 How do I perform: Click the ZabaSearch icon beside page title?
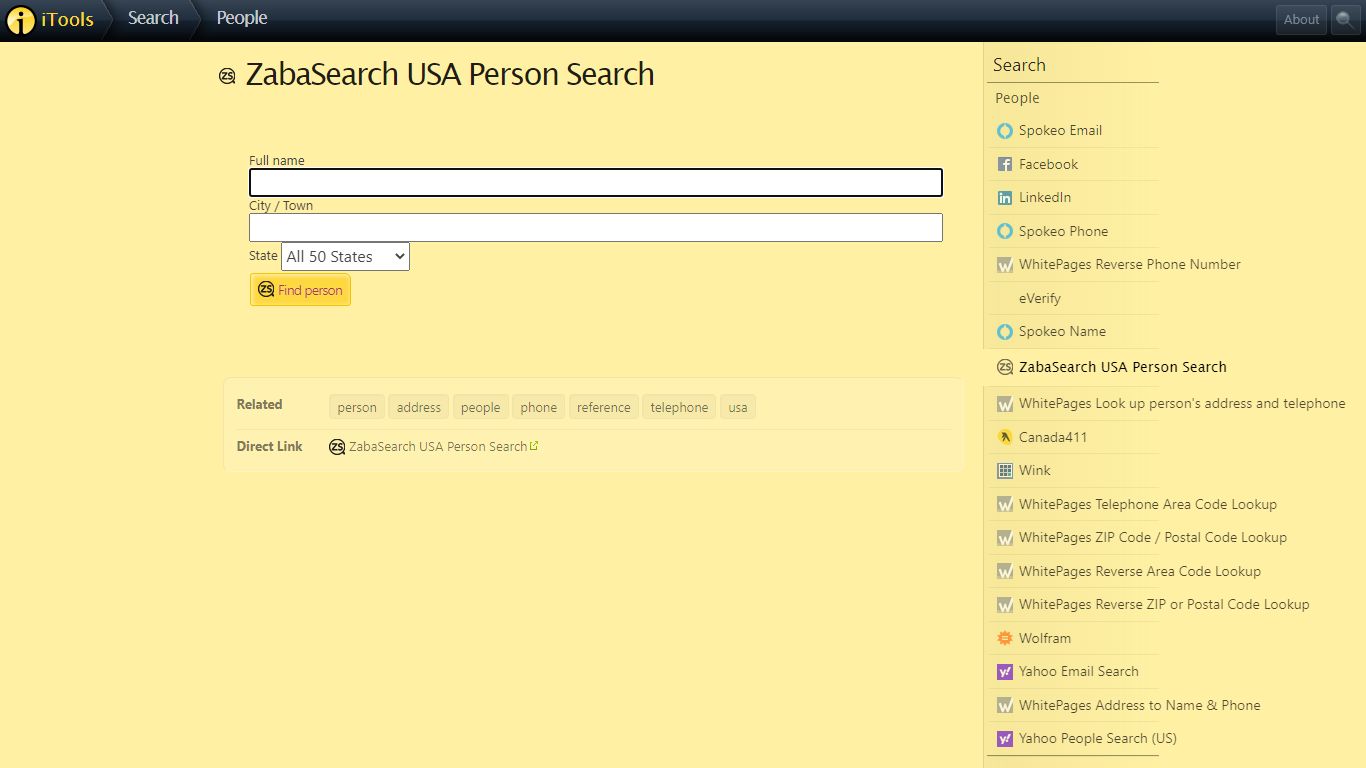(x=227, y=76)
